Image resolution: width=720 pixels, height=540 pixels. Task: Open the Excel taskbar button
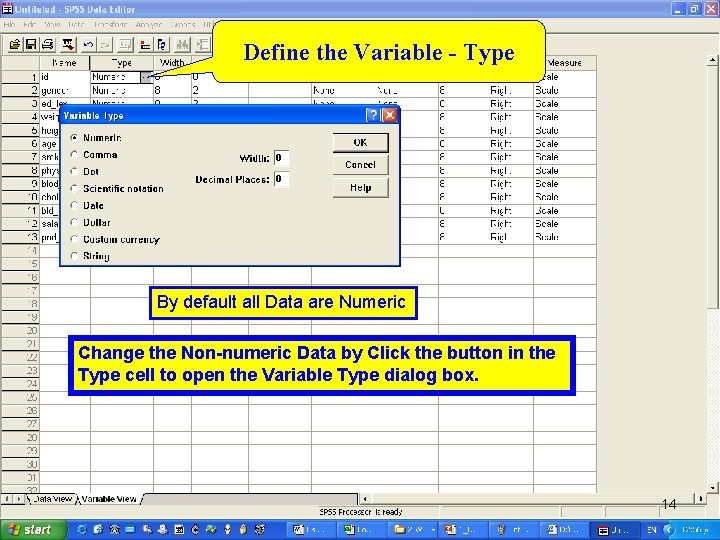pyautogui.click(x=360, y=530)
